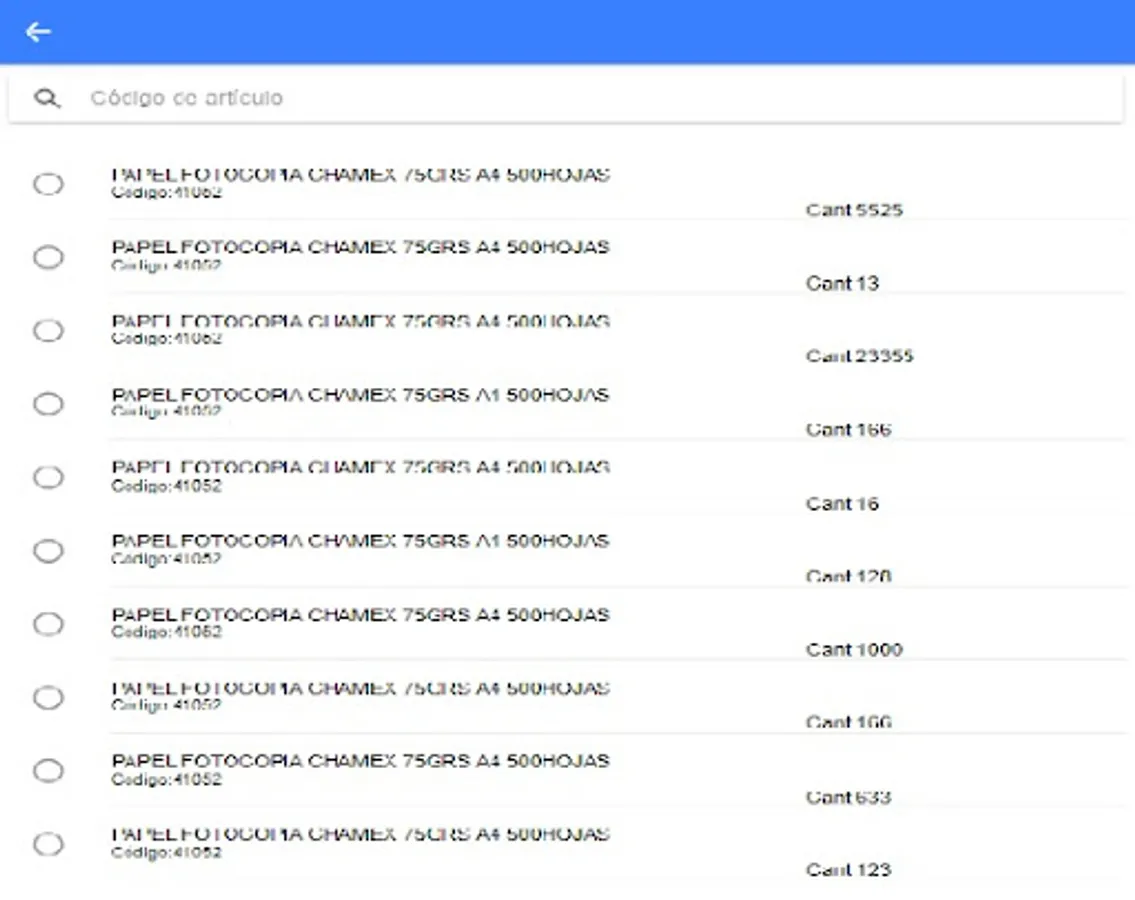Click PAPEL FOTOCOPIA title in Cant 1000 row

360,615
